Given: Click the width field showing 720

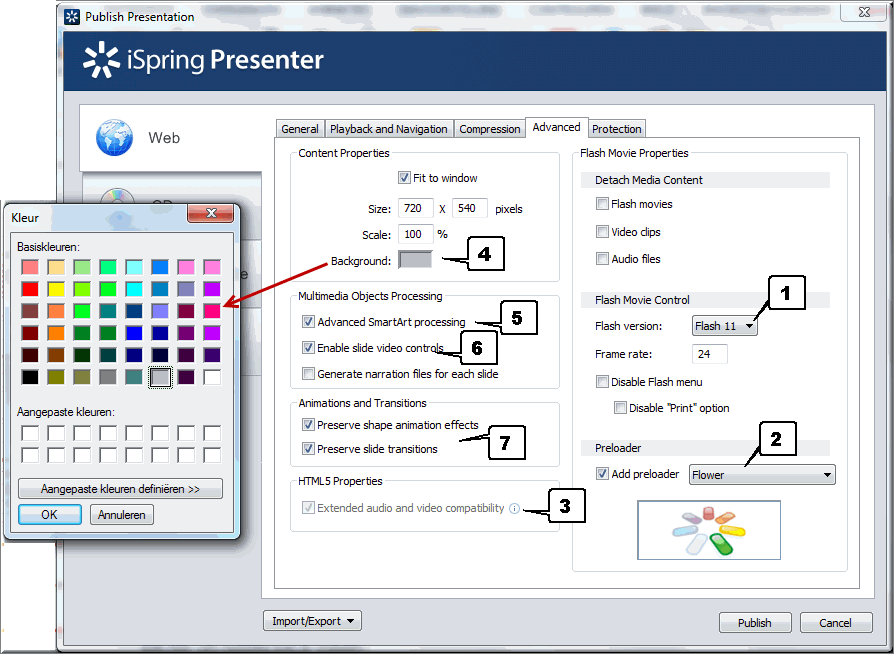Looking at the screenshot, I should pos(416,208).
